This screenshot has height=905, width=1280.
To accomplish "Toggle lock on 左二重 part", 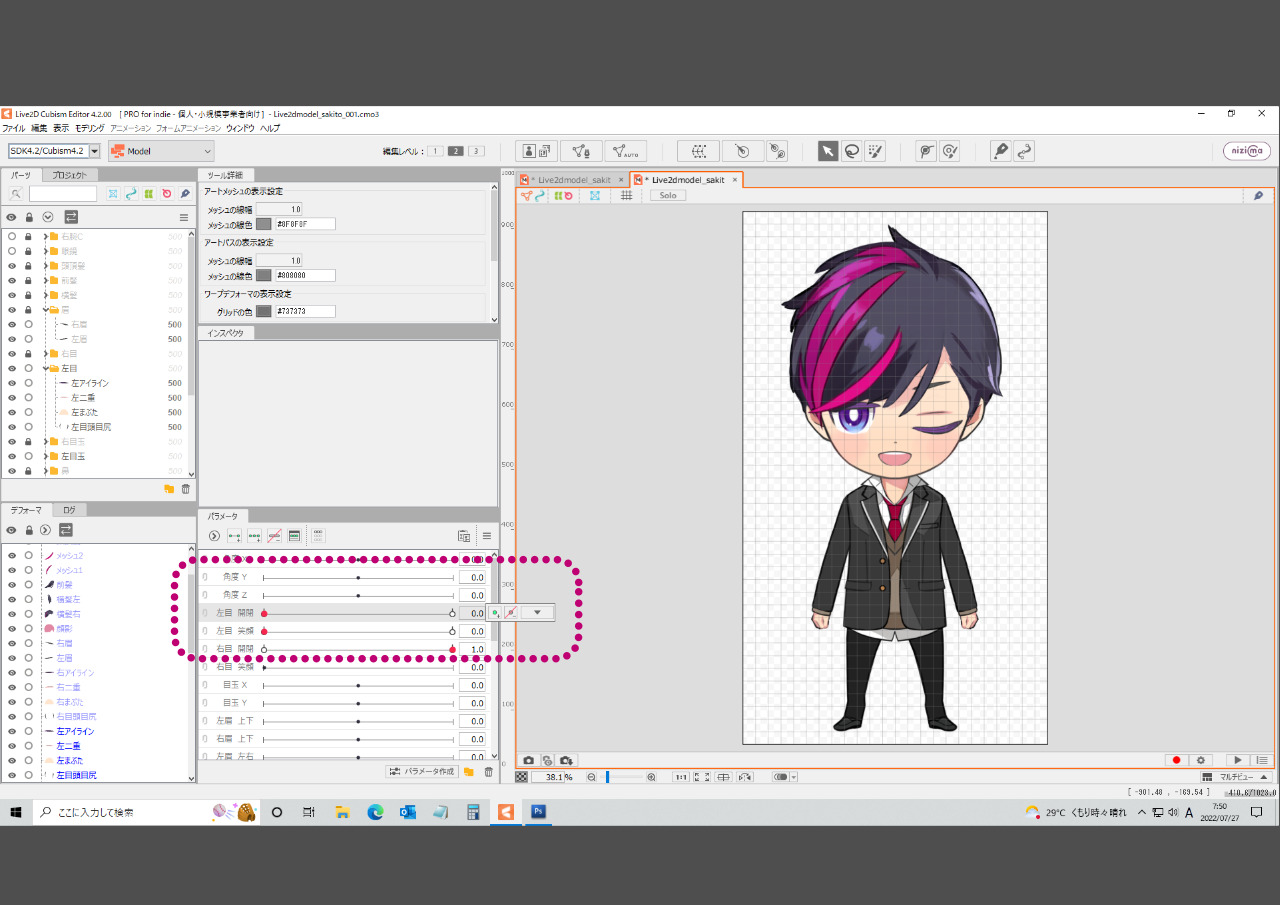I will [x=28, y=398].
